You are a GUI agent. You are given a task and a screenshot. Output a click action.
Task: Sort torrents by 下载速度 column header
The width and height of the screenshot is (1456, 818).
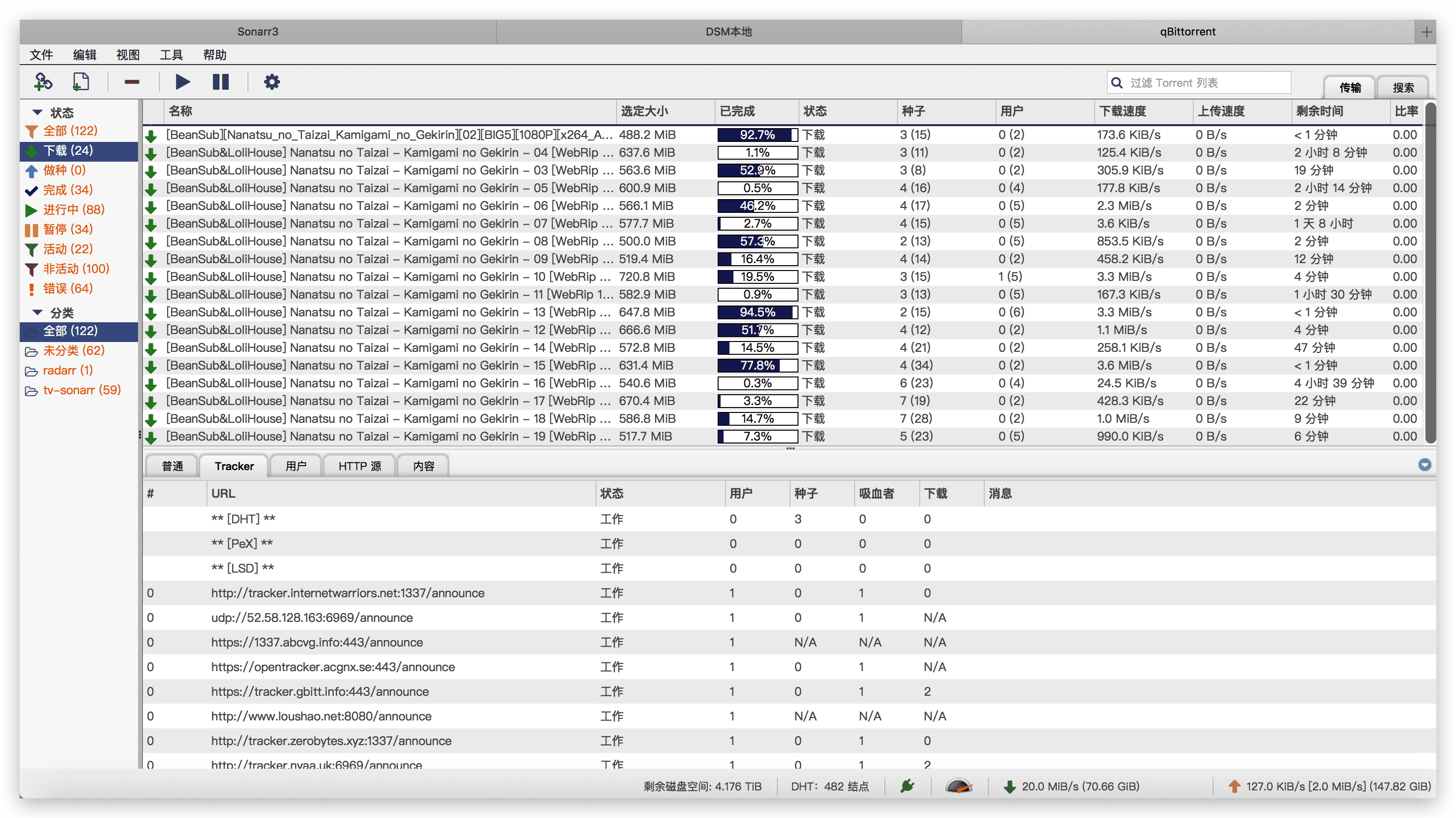click(x=1143, y=111)
